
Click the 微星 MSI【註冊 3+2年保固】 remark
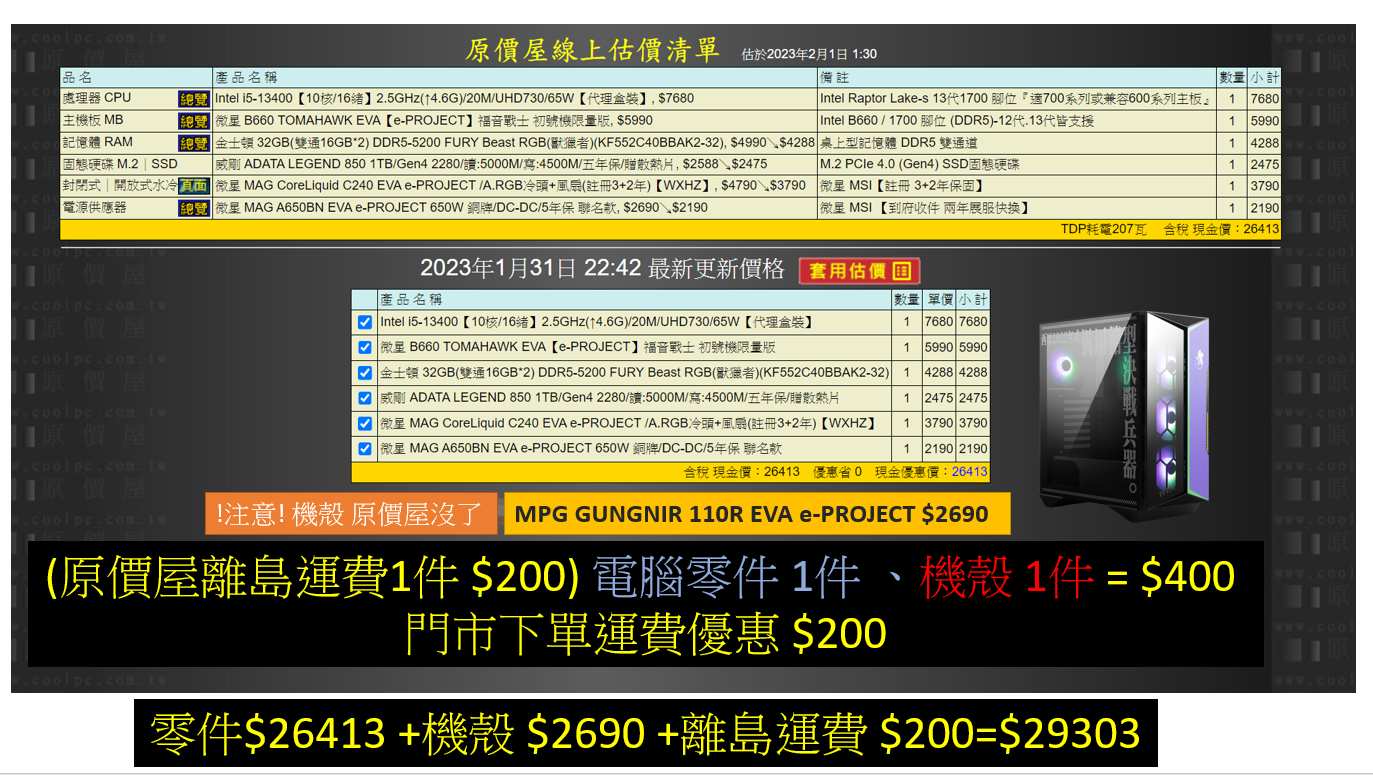903,186
